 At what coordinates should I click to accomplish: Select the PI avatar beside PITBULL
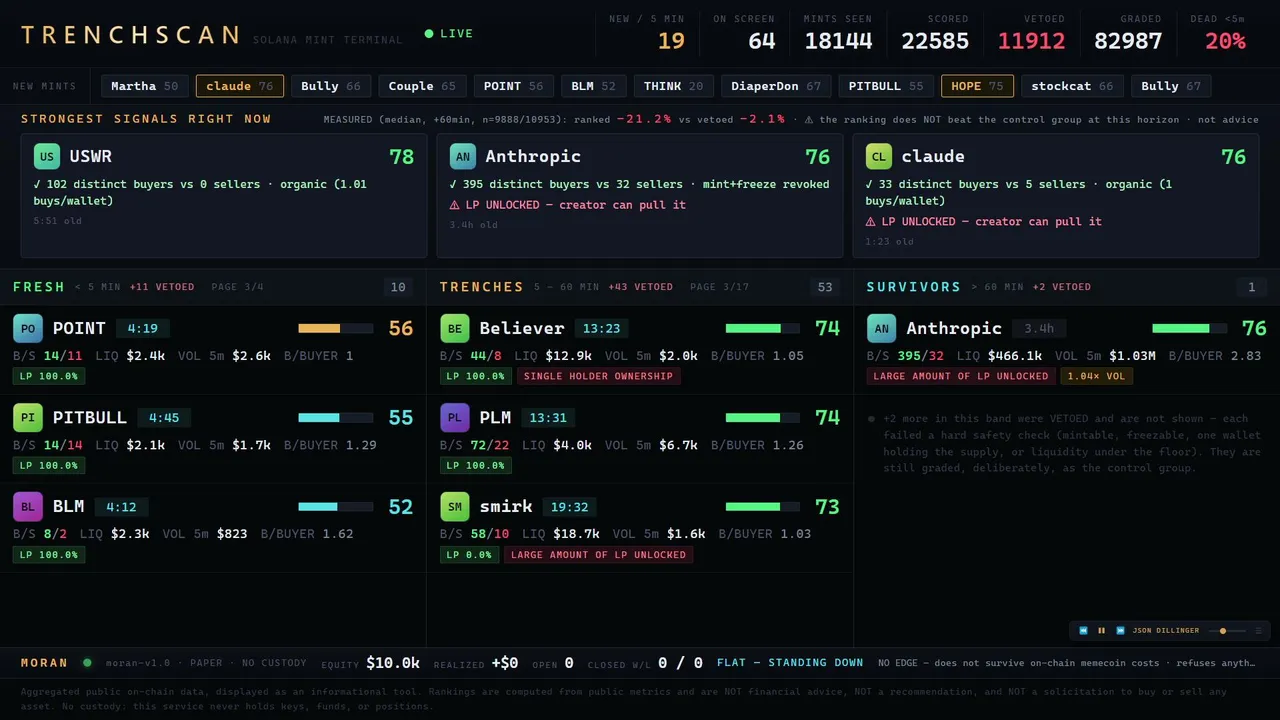coord(28,417)
